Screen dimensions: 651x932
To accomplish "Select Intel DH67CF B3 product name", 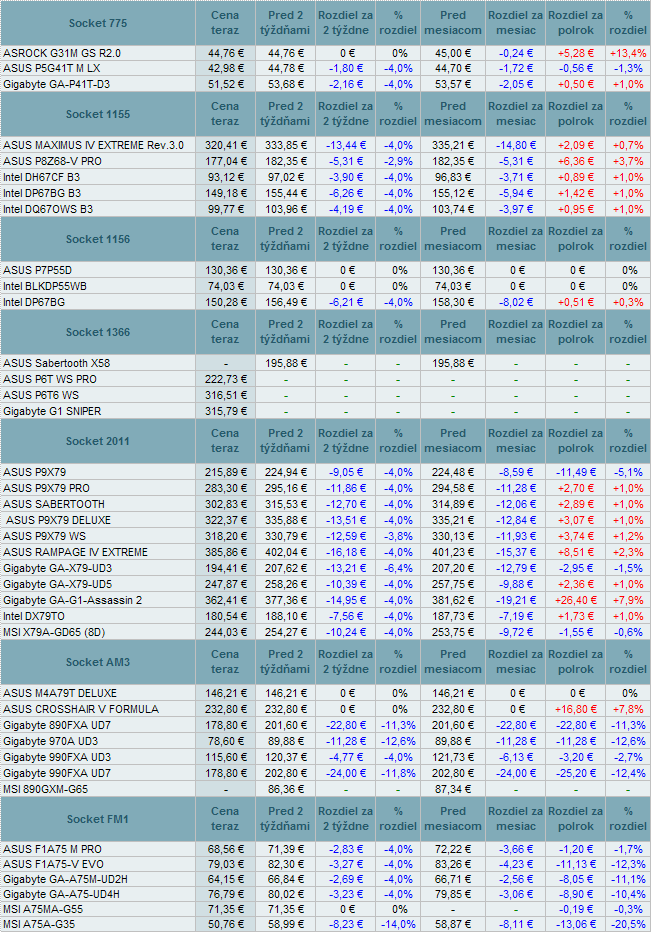I will (x=41, y=177).
